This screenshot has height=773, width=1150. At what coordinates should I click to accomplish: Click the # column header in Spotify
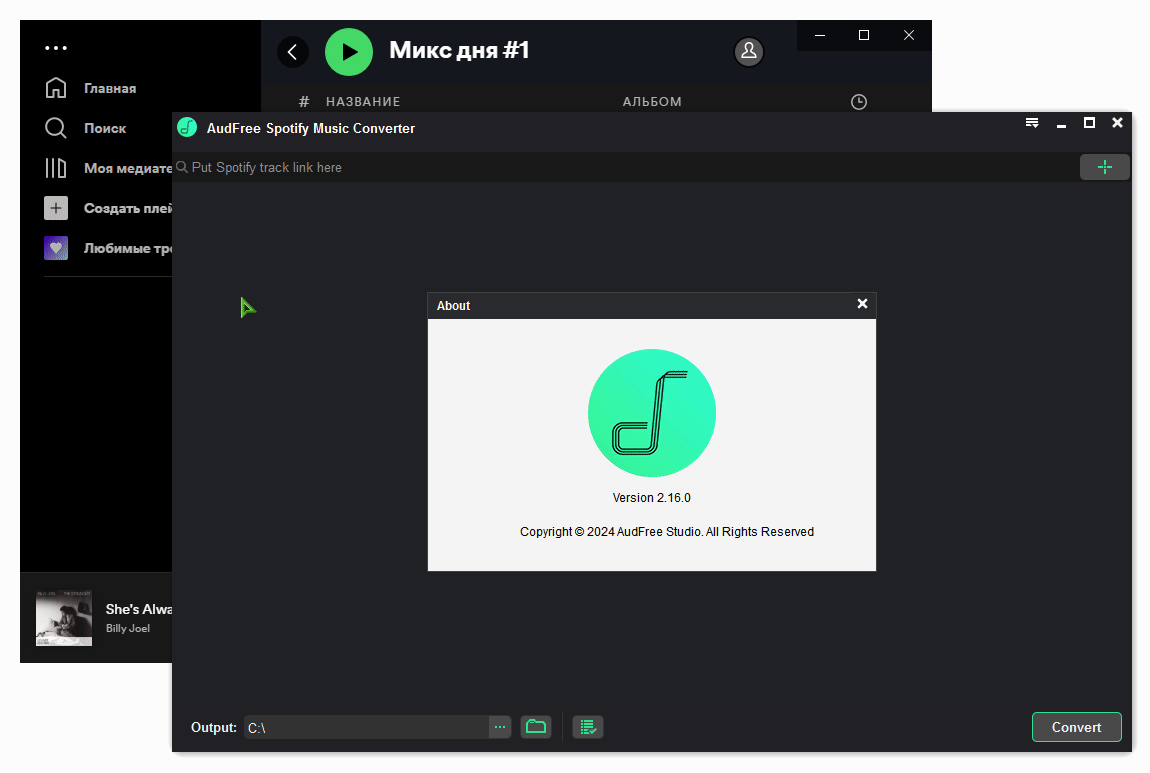click(x=304, y=102)
